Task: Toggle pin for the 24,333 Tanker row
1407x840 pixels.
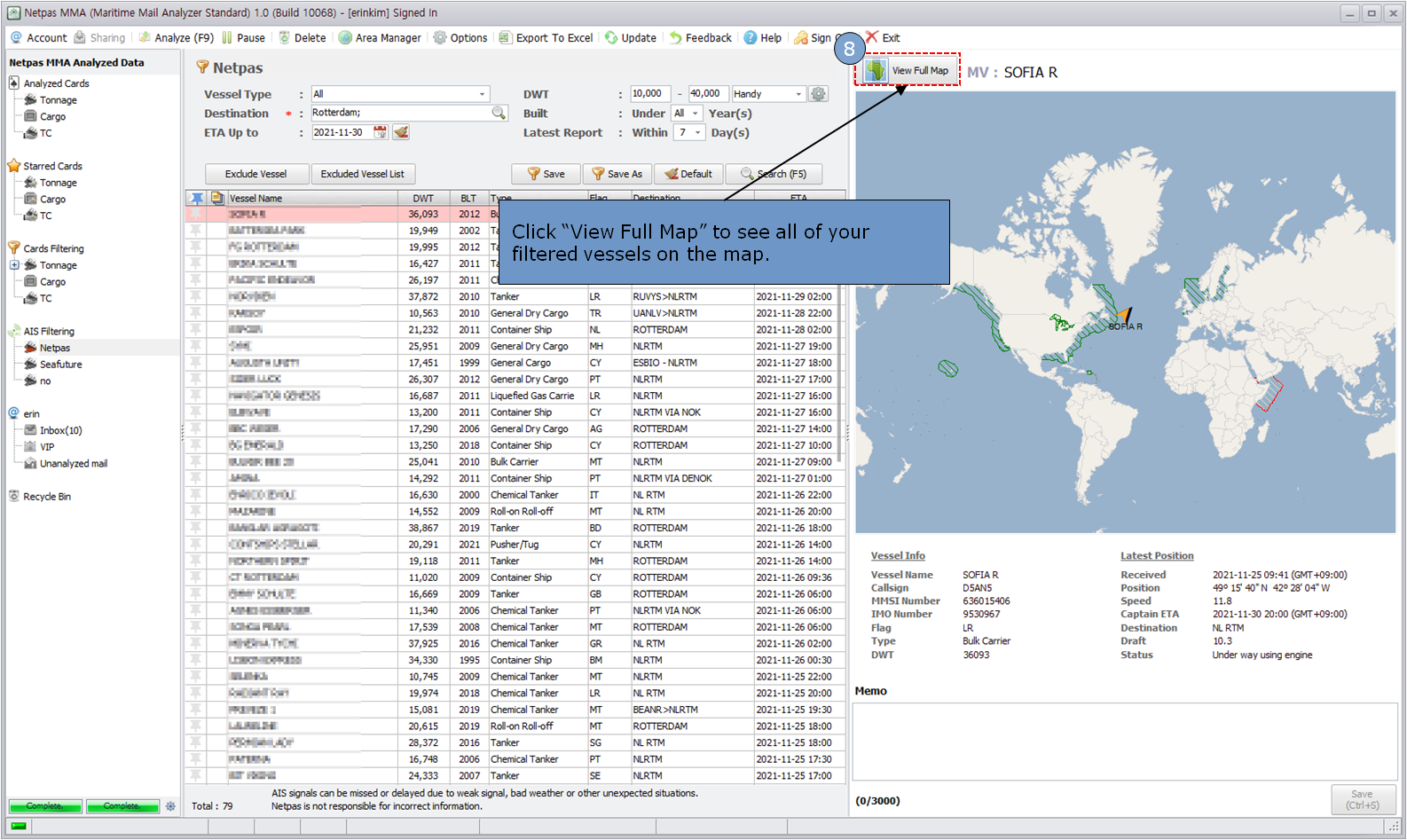Action: pos(196,775)
